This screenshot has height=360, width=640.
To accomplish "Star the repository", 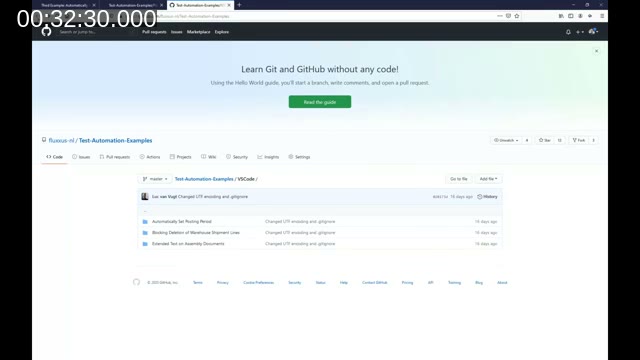I will pyautogui.click(x=545, y=140).
